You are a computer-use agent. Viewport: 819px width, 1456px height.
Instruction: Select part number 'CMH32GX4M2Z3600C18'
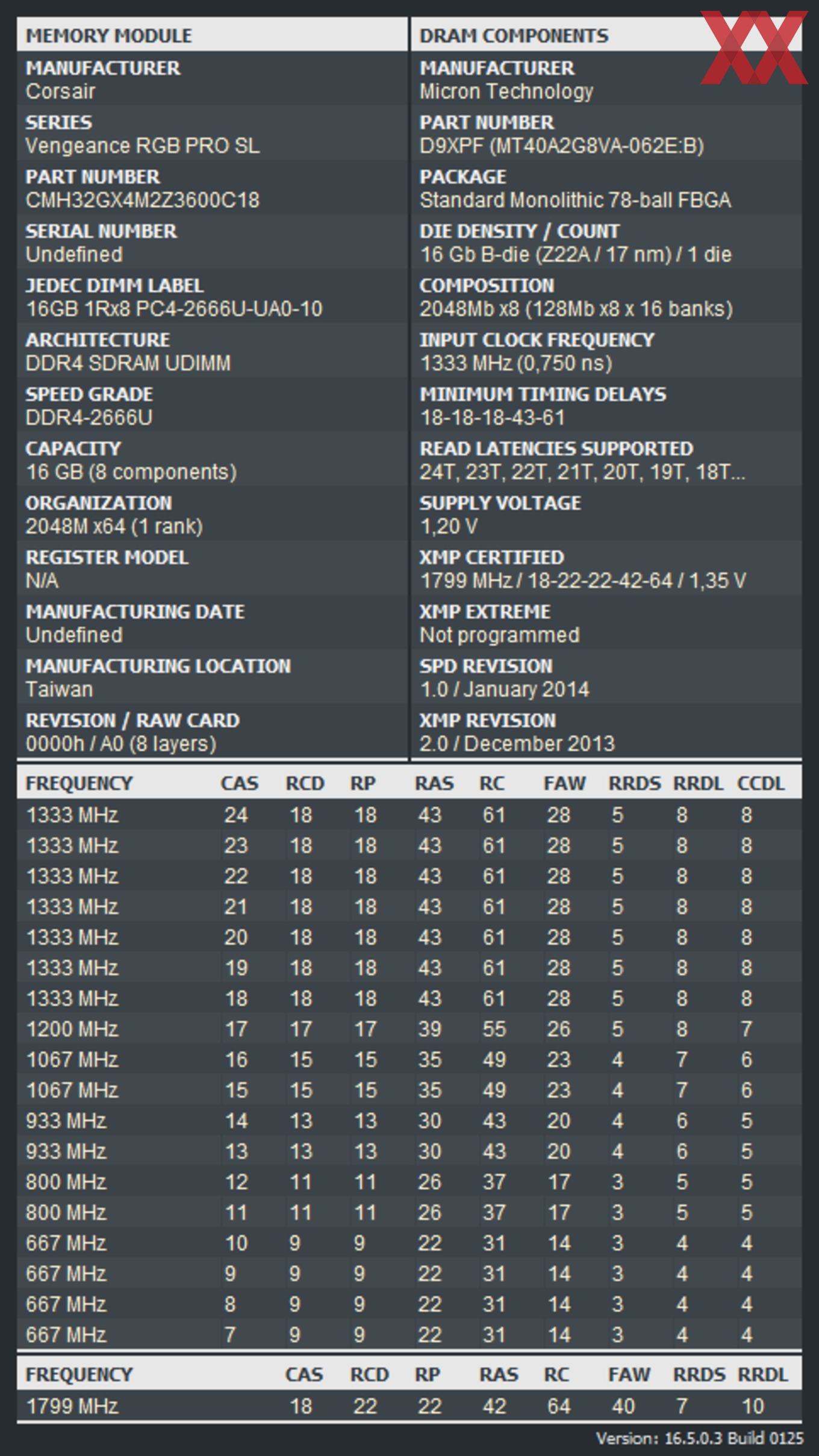[142, 200]
